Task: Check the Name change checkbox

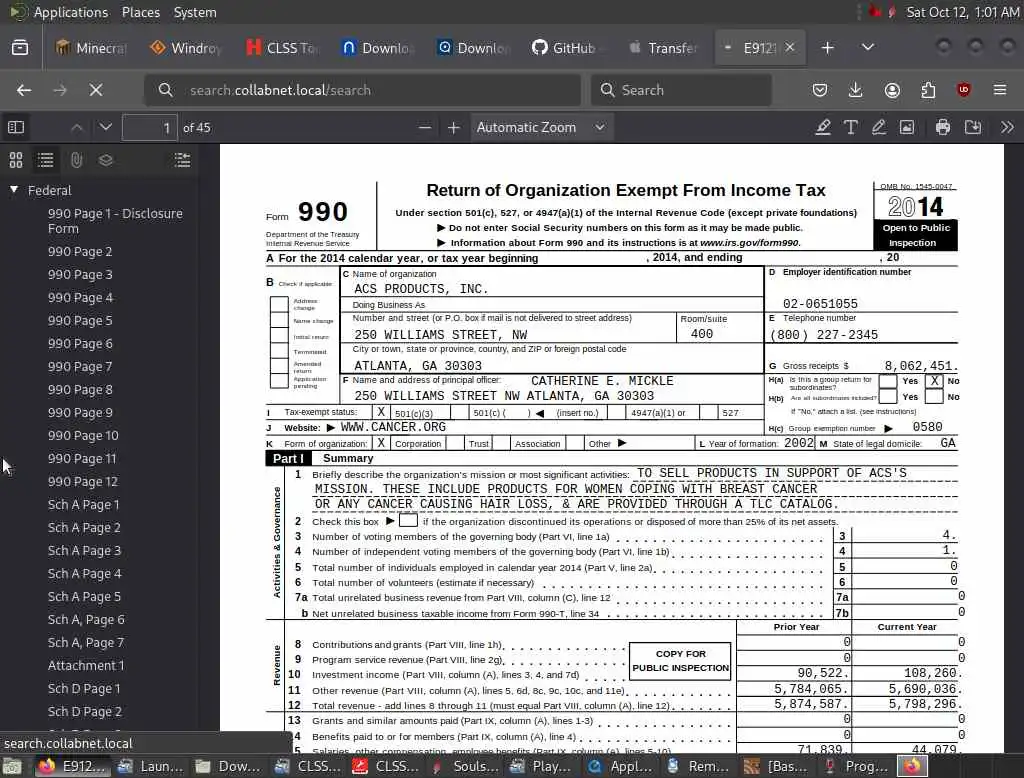Action: pos(280,319)
